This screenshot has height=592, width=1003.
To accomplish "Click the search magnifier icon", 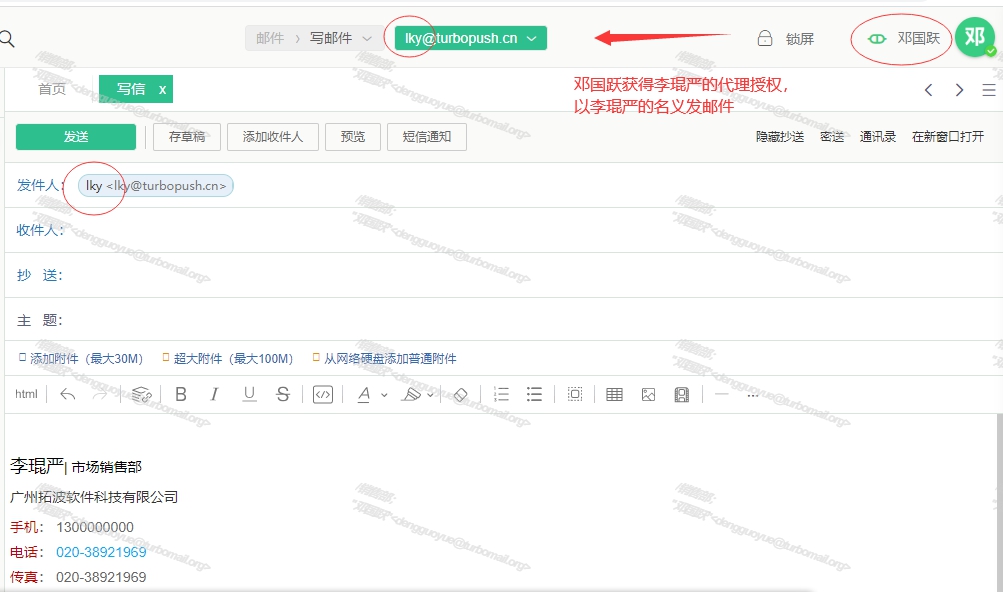I will tap(7, 39).
